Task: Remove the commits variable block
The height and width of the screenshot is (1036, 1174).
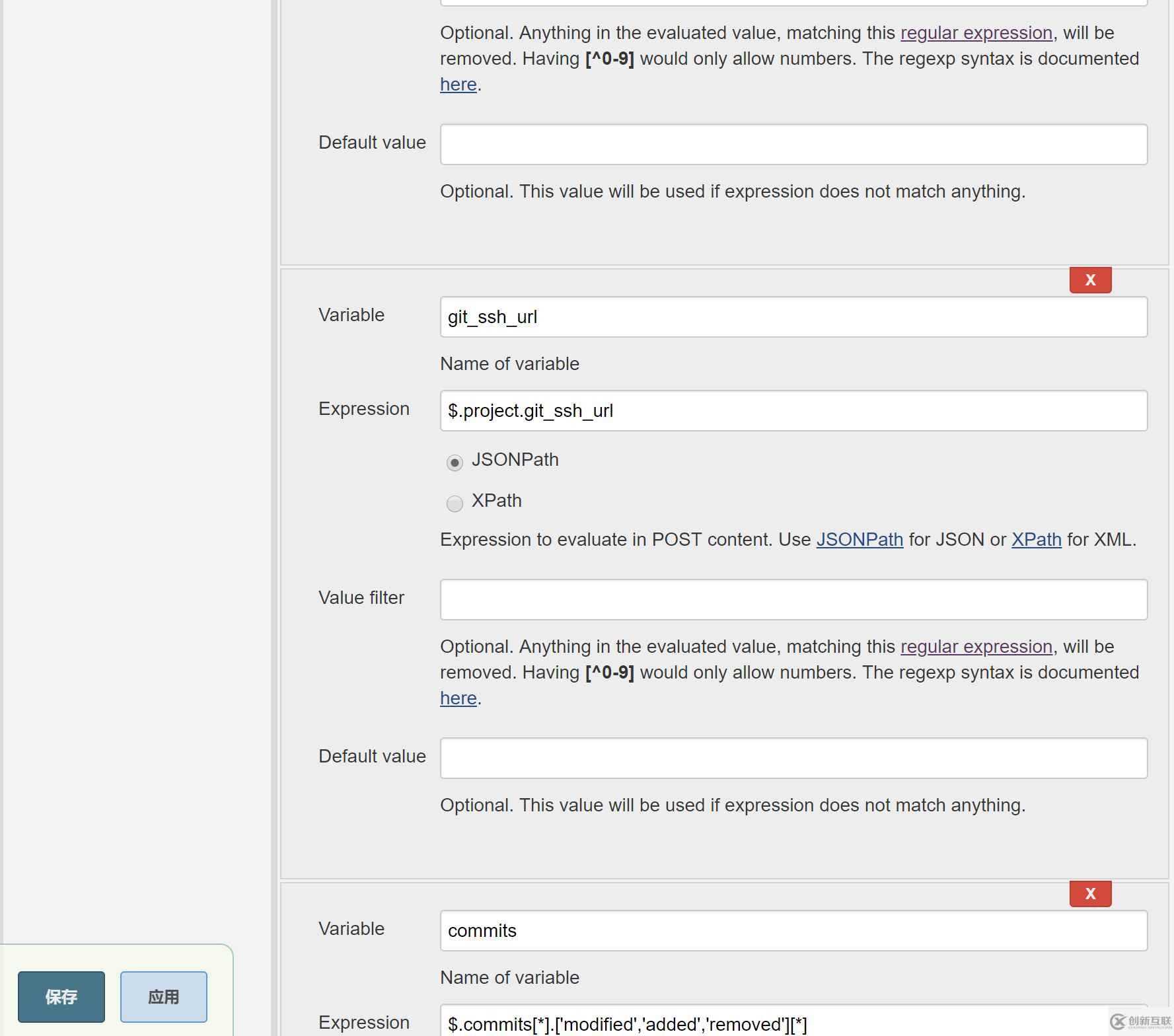Action: click(x=1090, y=893)
